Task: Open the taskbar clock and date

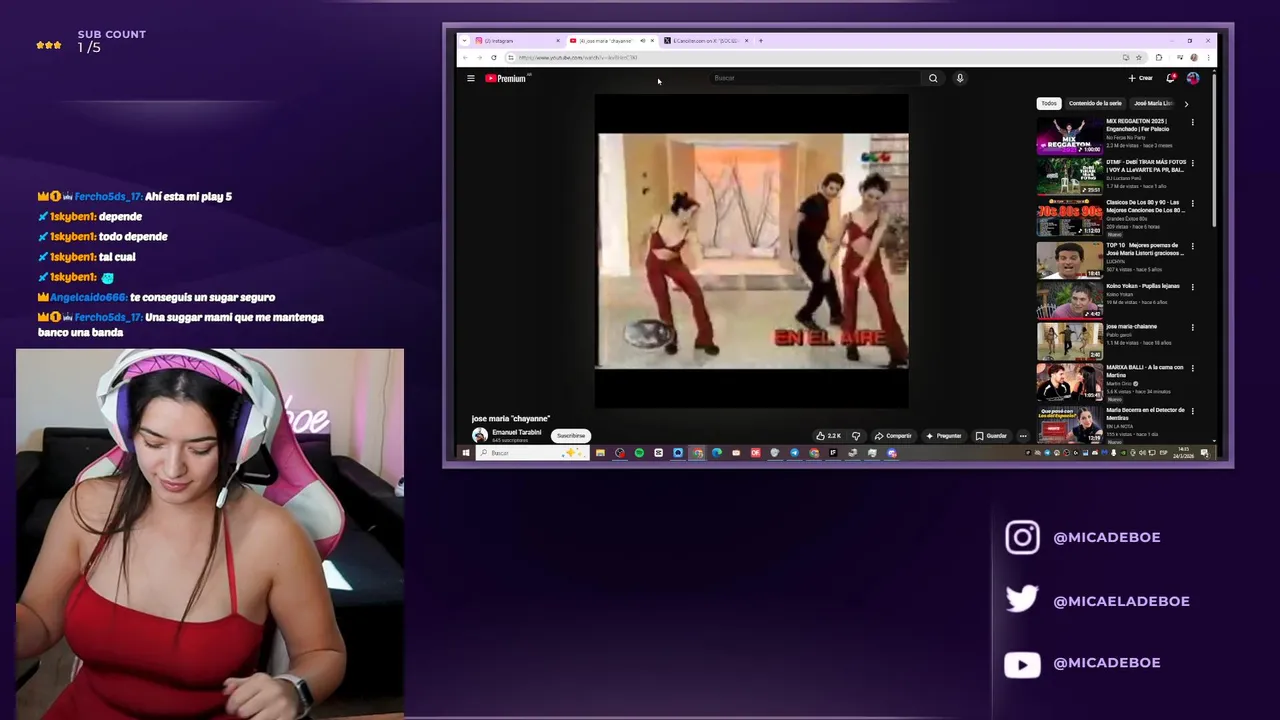Action: pyautogui.click(x=1185, y=453)
